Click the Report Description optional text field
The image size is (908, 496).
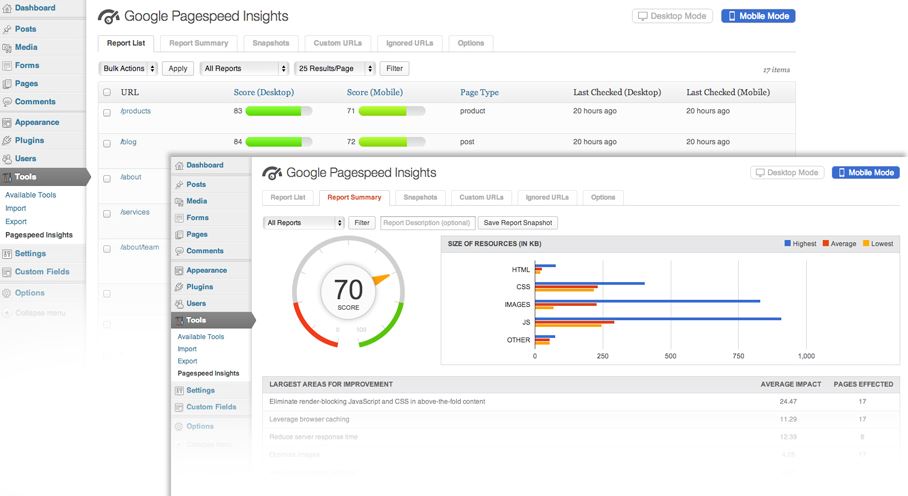pos(426,223)
